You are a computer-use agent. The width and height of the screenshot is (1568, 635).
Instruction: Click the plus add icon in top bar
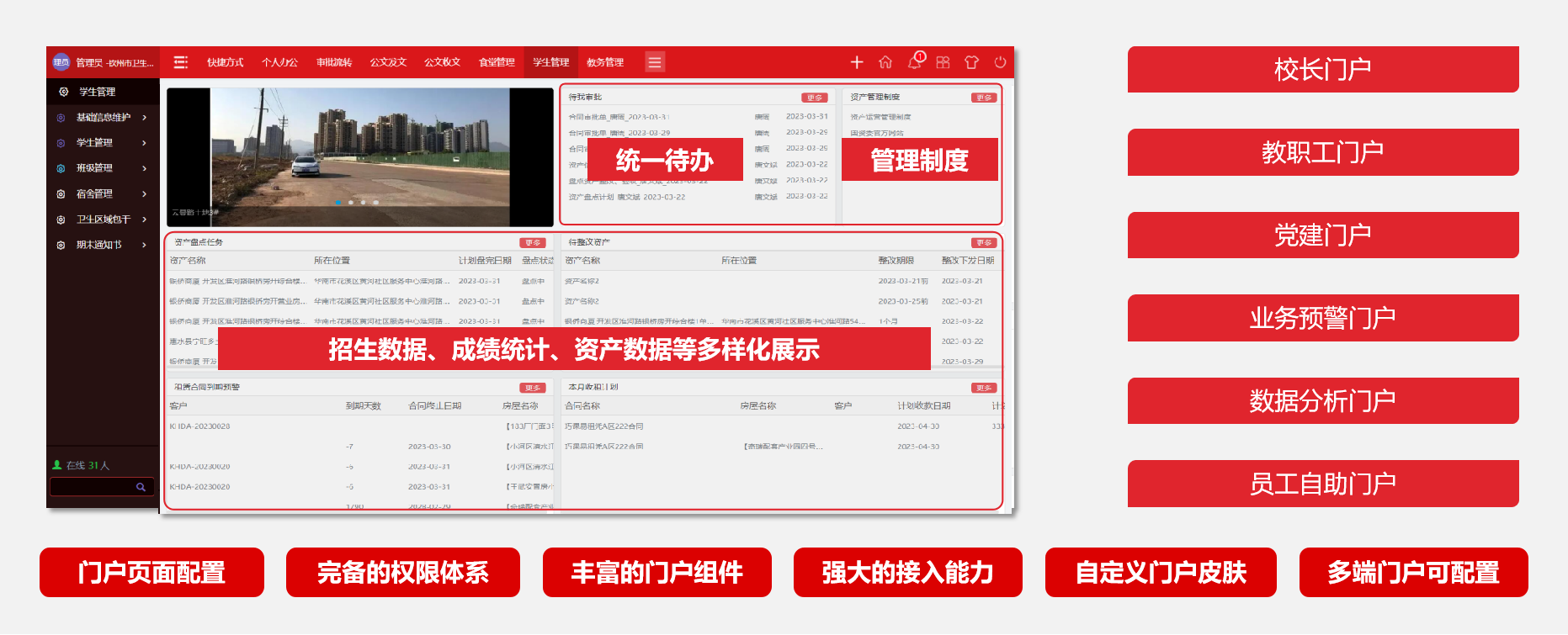coord(857,62)
